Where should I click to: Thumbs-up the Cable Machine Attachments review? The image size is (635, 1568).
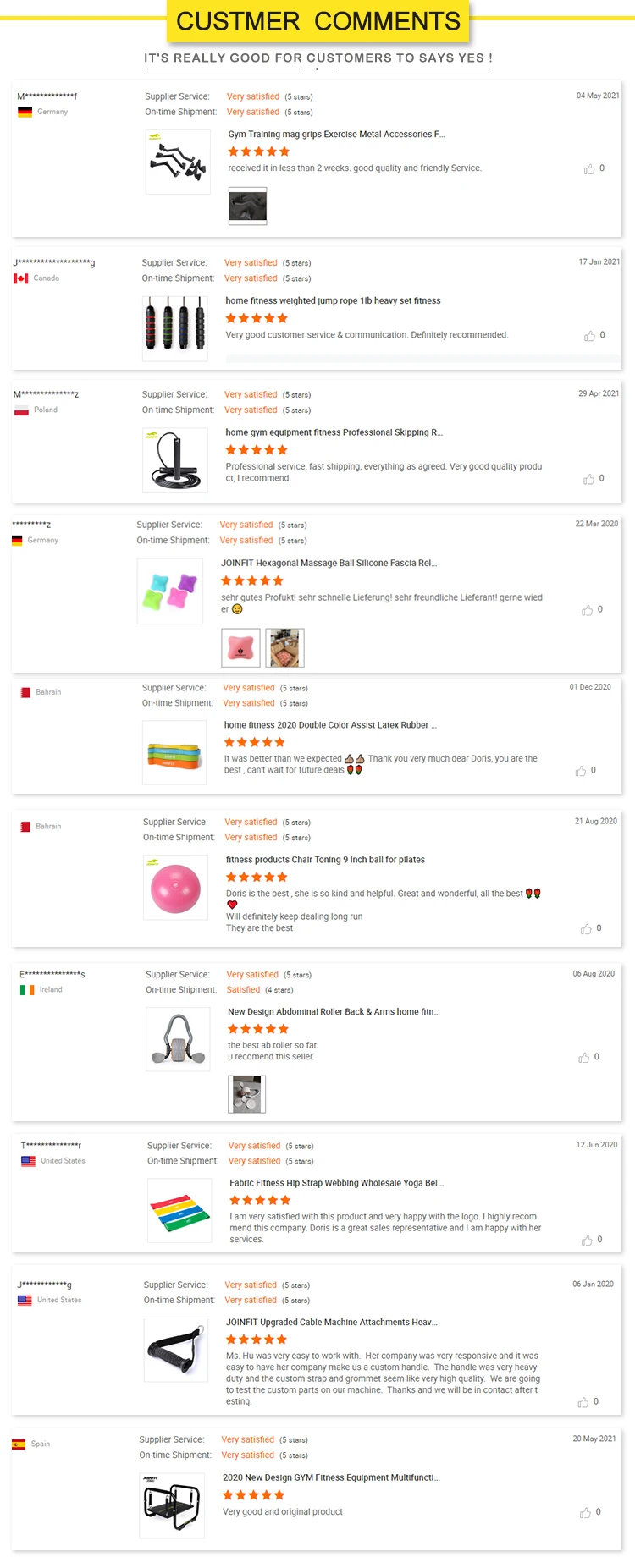pyautogui.click(x=583, y=1402)
